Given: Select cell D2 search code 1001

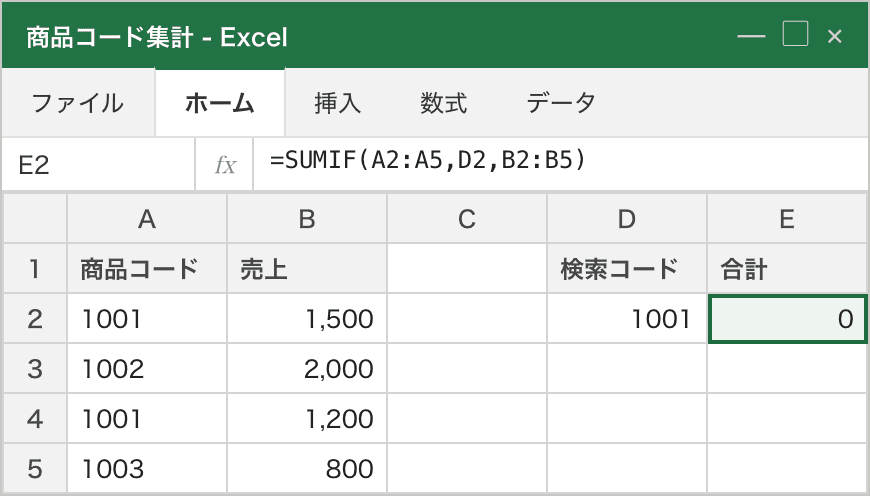Looking at the screenshot, I should (x=626, y=318).
